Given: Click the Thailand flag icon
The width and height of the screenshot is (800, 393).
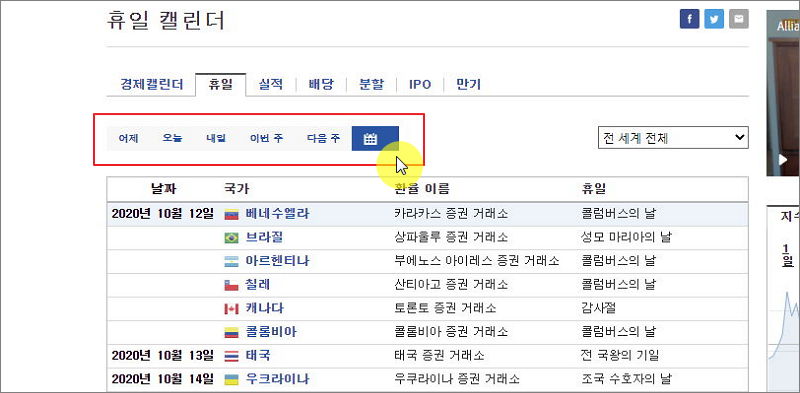Looking at the screenshot, I should [x=232, y=356].
